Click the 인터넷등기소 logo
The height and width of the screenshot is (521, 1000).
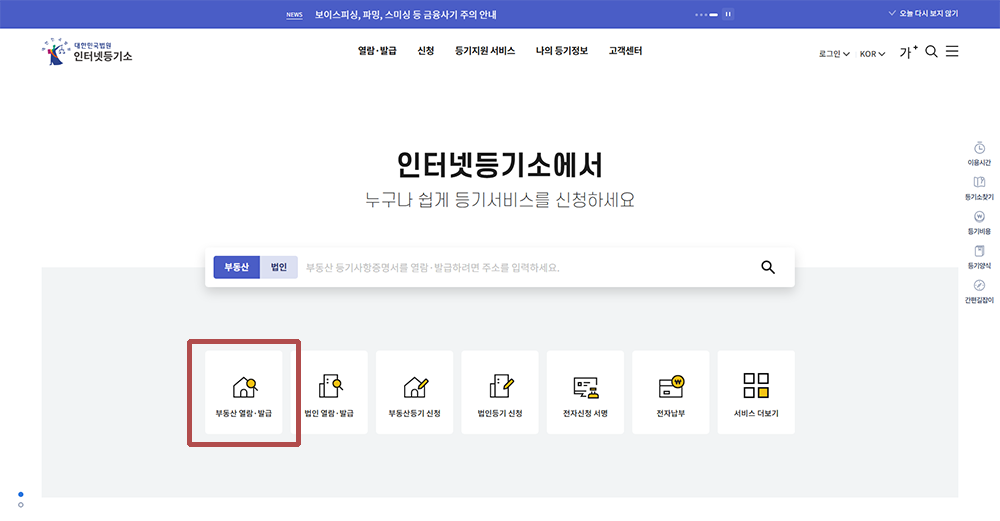pos(87,51)
